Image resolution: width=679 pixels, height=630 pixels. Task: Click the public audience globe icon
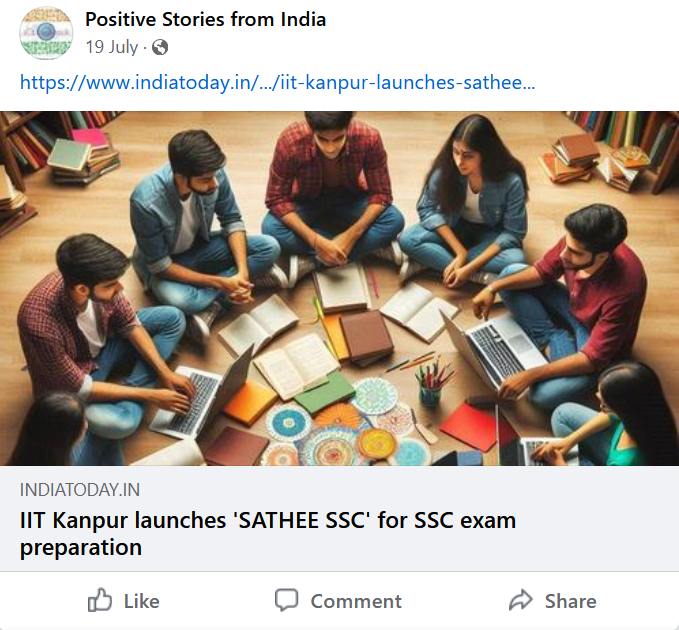pos(160,47)
